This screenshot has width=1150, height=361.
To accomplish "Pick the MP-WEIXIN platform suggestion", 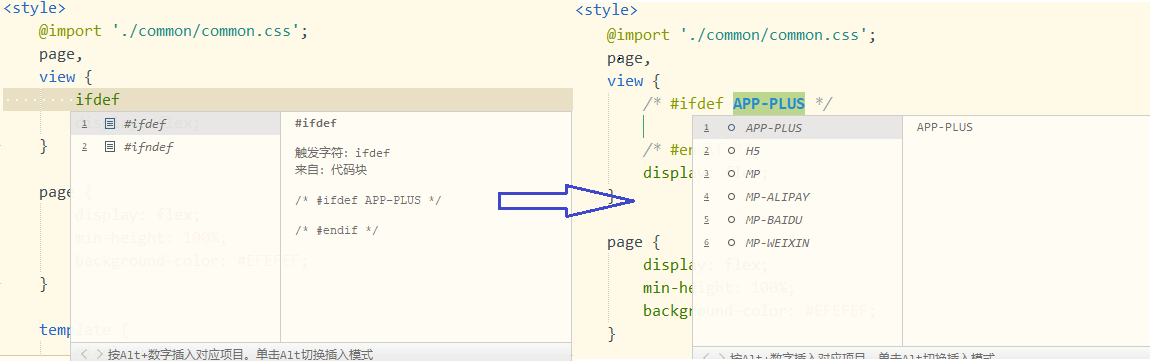I will coord(797,243).
